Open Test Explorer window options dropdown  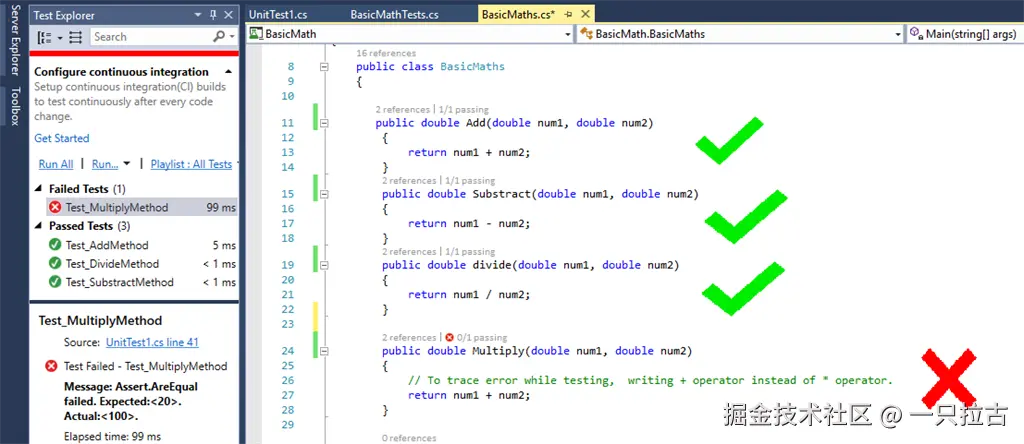199,15
